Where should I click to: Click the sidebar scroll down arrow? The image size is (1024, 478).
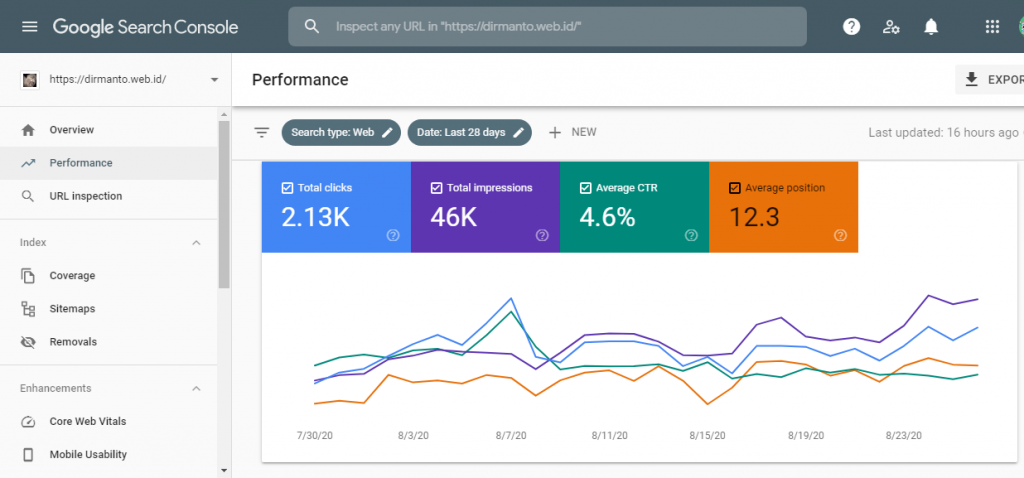coord(224,470)
